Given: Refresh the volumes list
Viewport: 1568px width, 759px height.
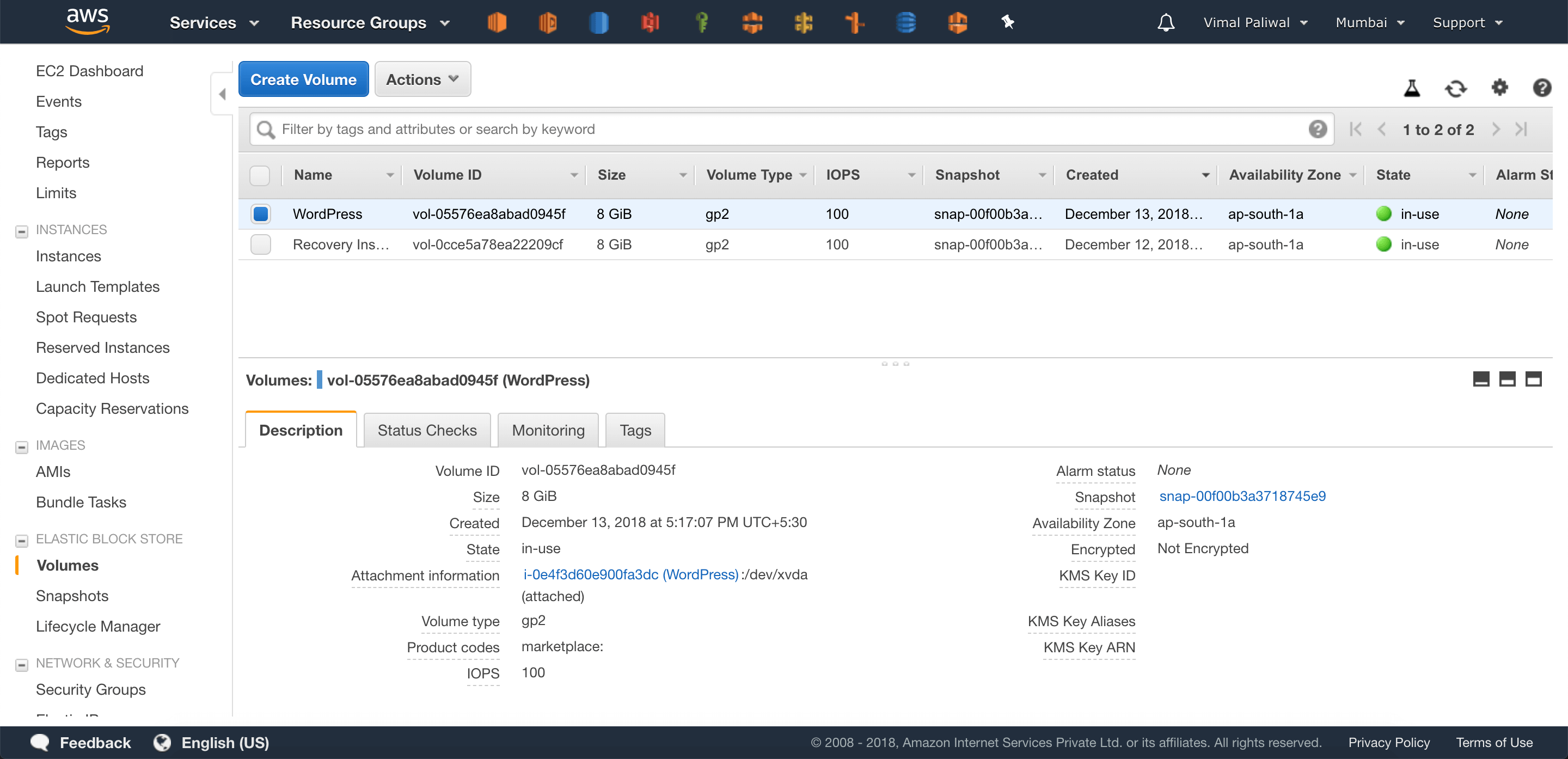Looking at the screenshot, I should 1455,88.
